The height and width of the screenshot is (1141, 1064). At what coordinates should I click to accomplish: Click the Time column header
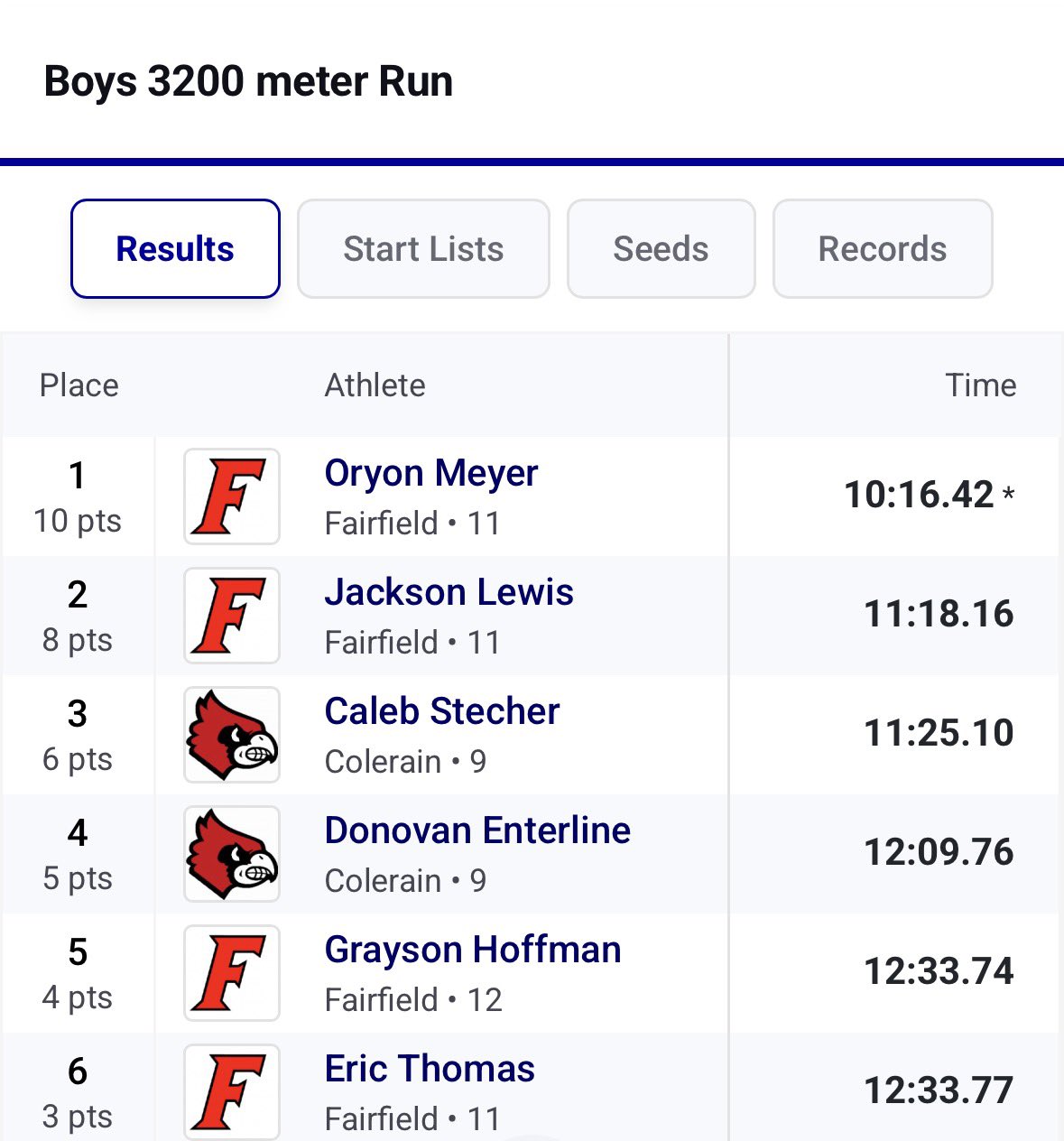[980, 385]
